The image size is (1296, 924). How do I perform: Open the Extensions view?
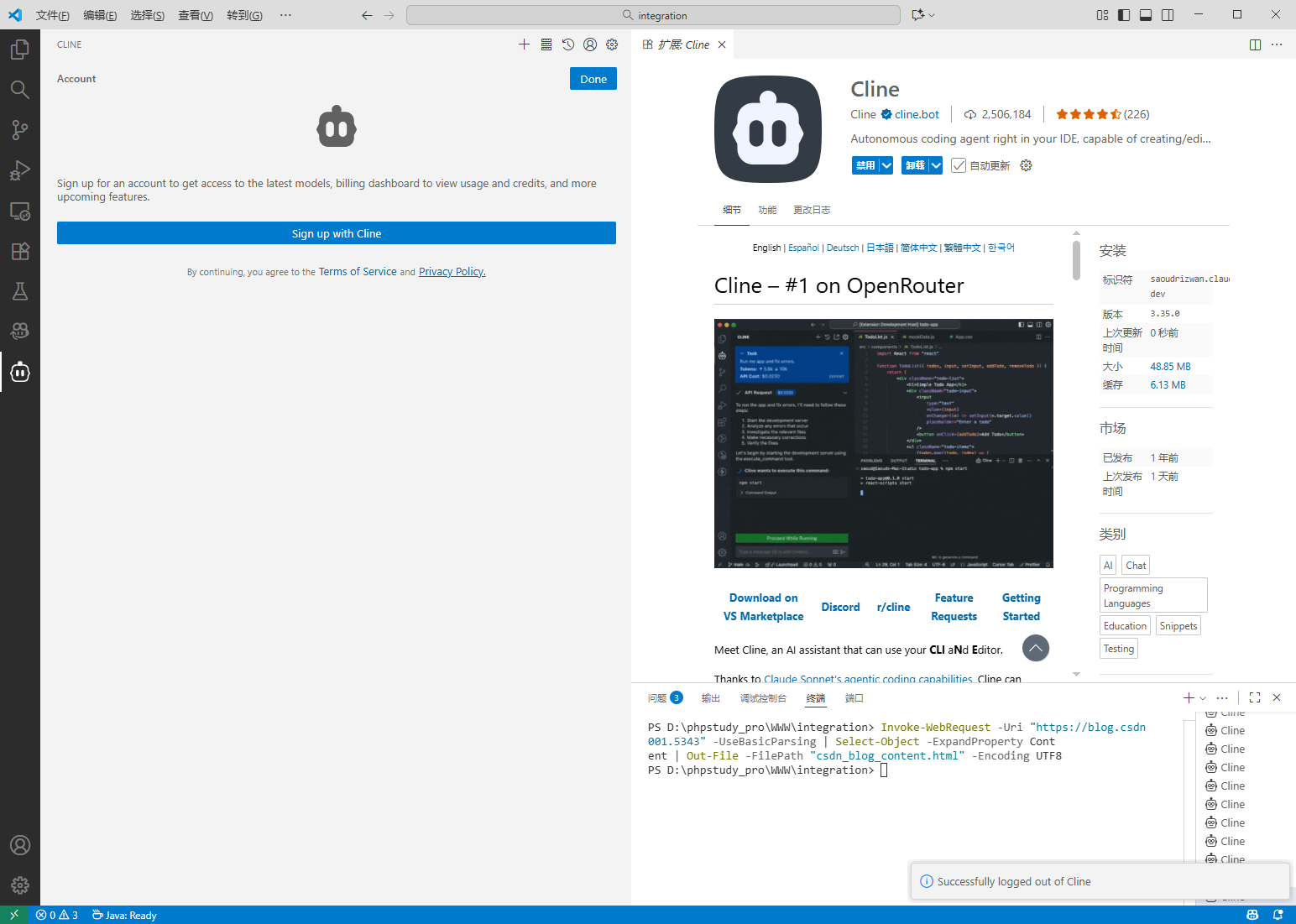click(20, 251)
